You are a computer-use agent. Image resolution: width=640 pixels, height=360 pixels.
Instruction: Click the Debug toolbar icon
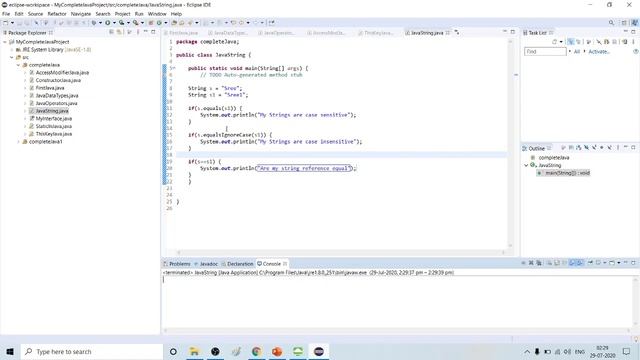point(94,23)
